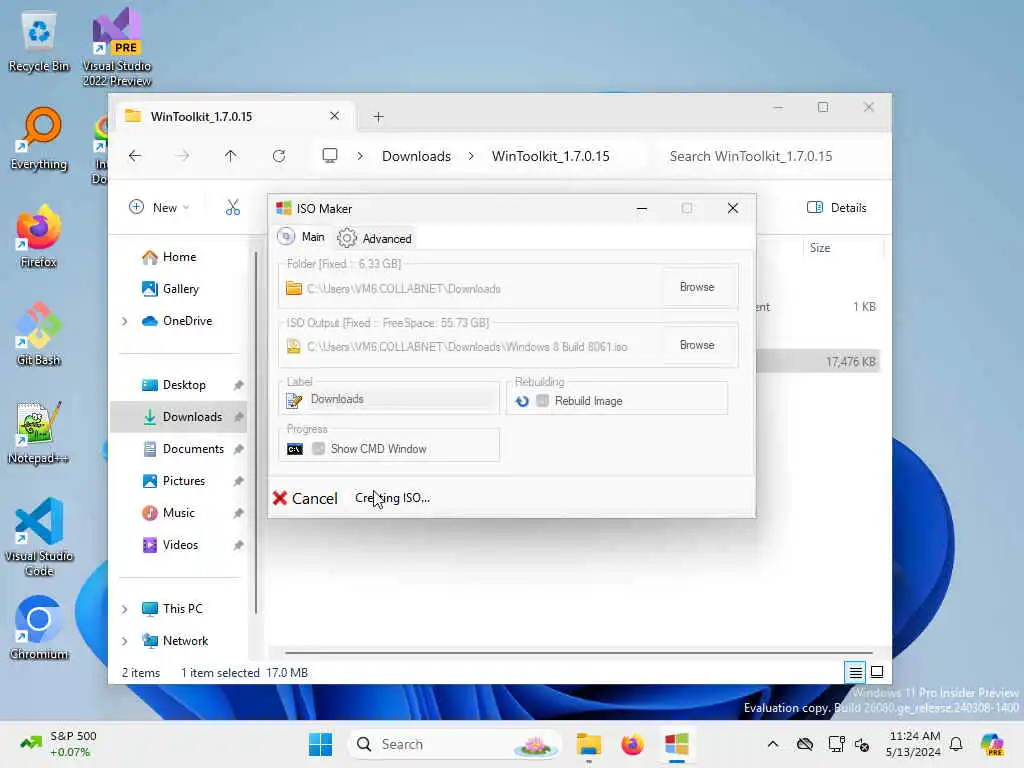Expand the Downloads breadcrumb chevron
The height and width of the screenshot is (768, 1024).
471,156
